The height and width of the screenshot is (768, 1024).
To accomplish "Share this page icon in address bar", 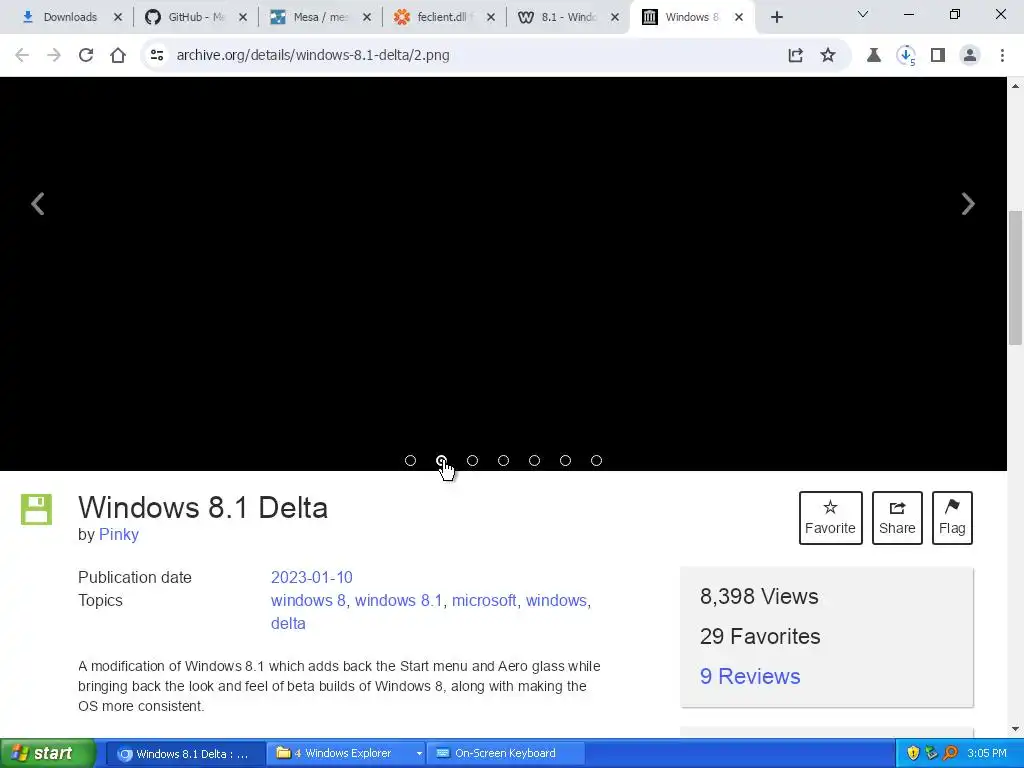I will tap(795, 56).
